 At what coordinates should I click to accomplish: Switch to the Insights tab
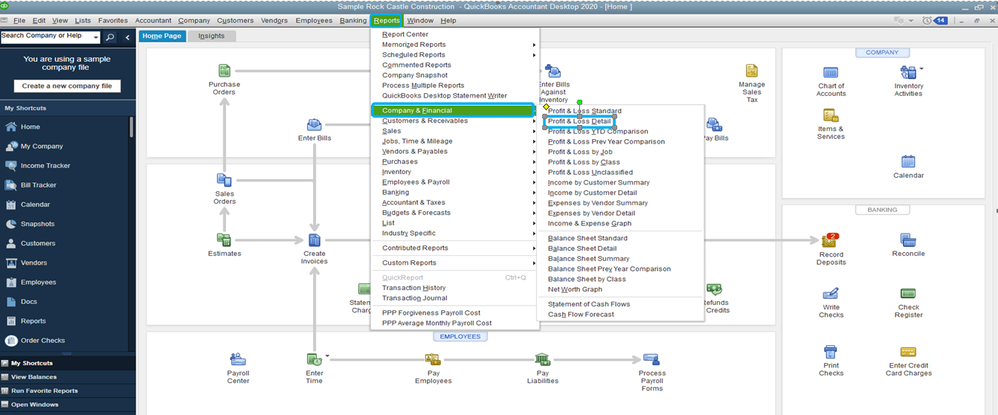[211, 36]
